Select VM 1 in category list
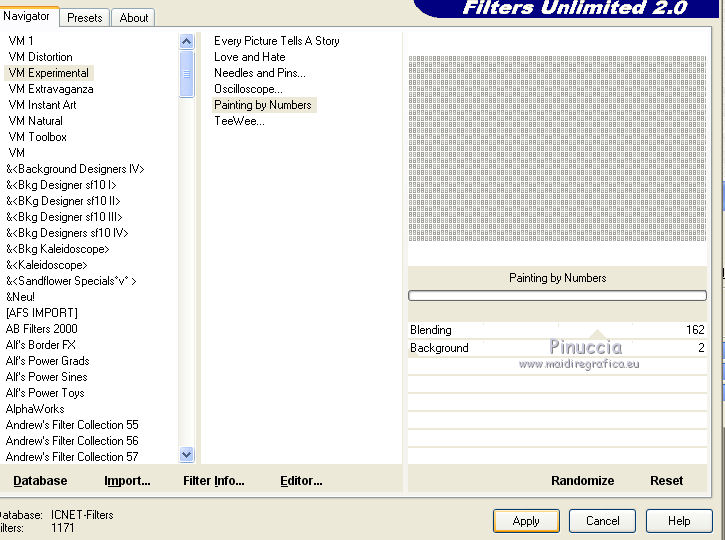The image size is (725, 540). [21, 41]
